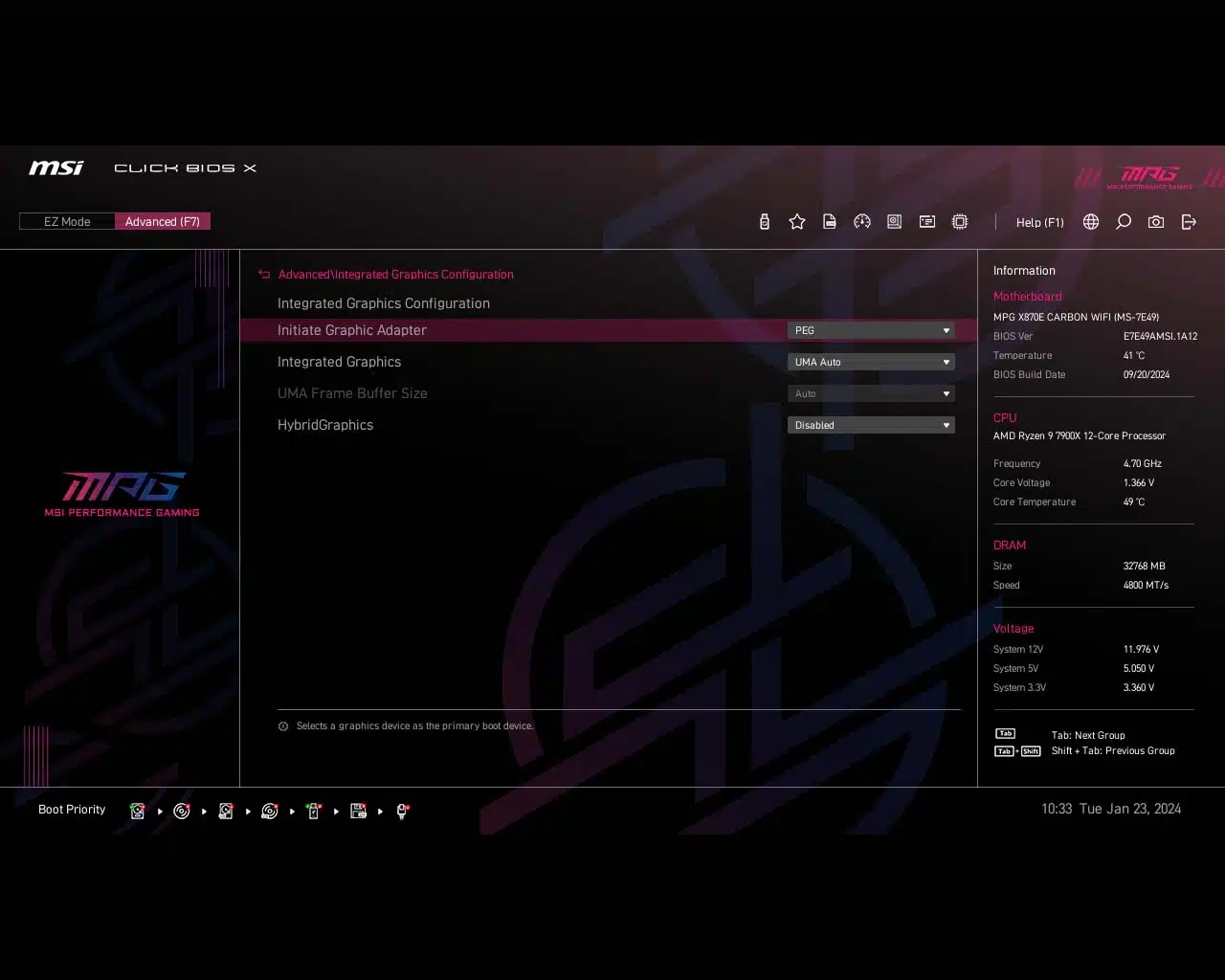Image resolution: width=1225 pixels, height=980 pixels.
Task: Click the primary boot device help description
Action: click(x=414, y=726)
